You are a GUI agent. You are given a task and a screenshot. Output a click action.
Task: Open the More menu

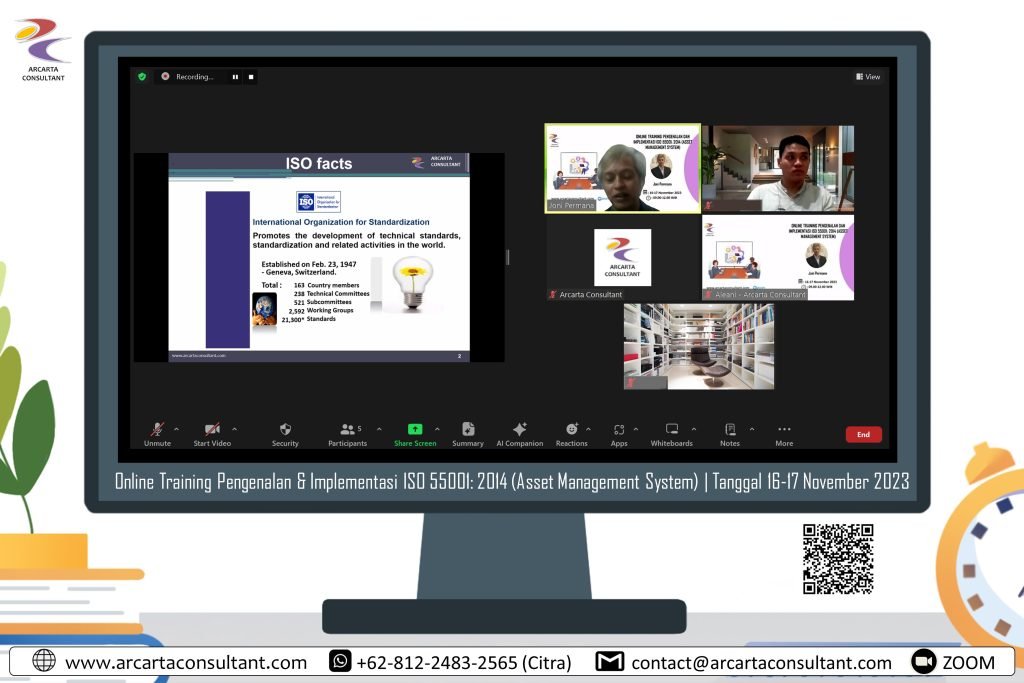[x=784, y=430]
